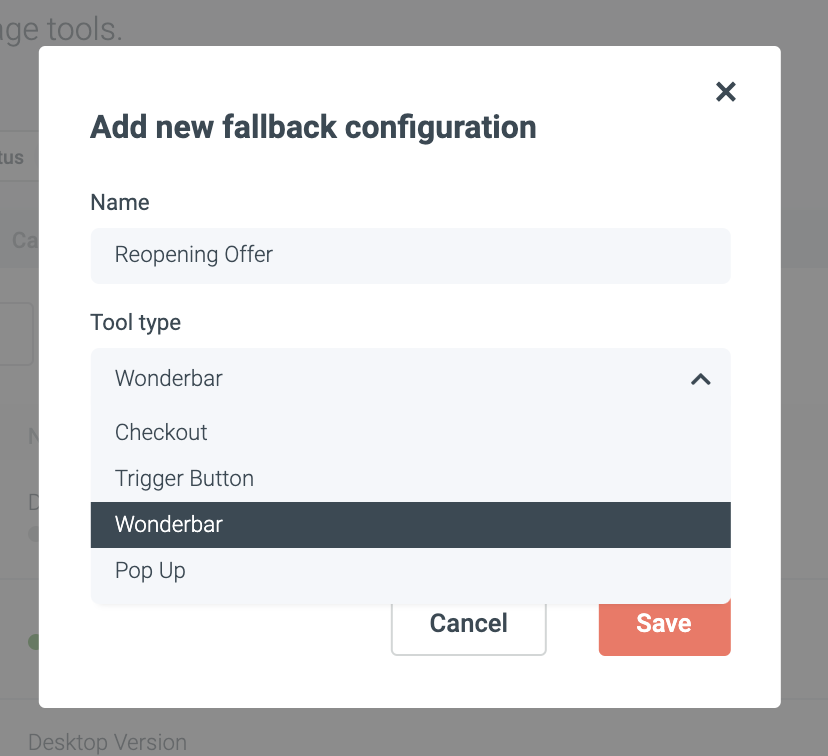The height and width of the screenshot is (756, 828).
Task: Click the dialog title heading text
Action: 313,128
